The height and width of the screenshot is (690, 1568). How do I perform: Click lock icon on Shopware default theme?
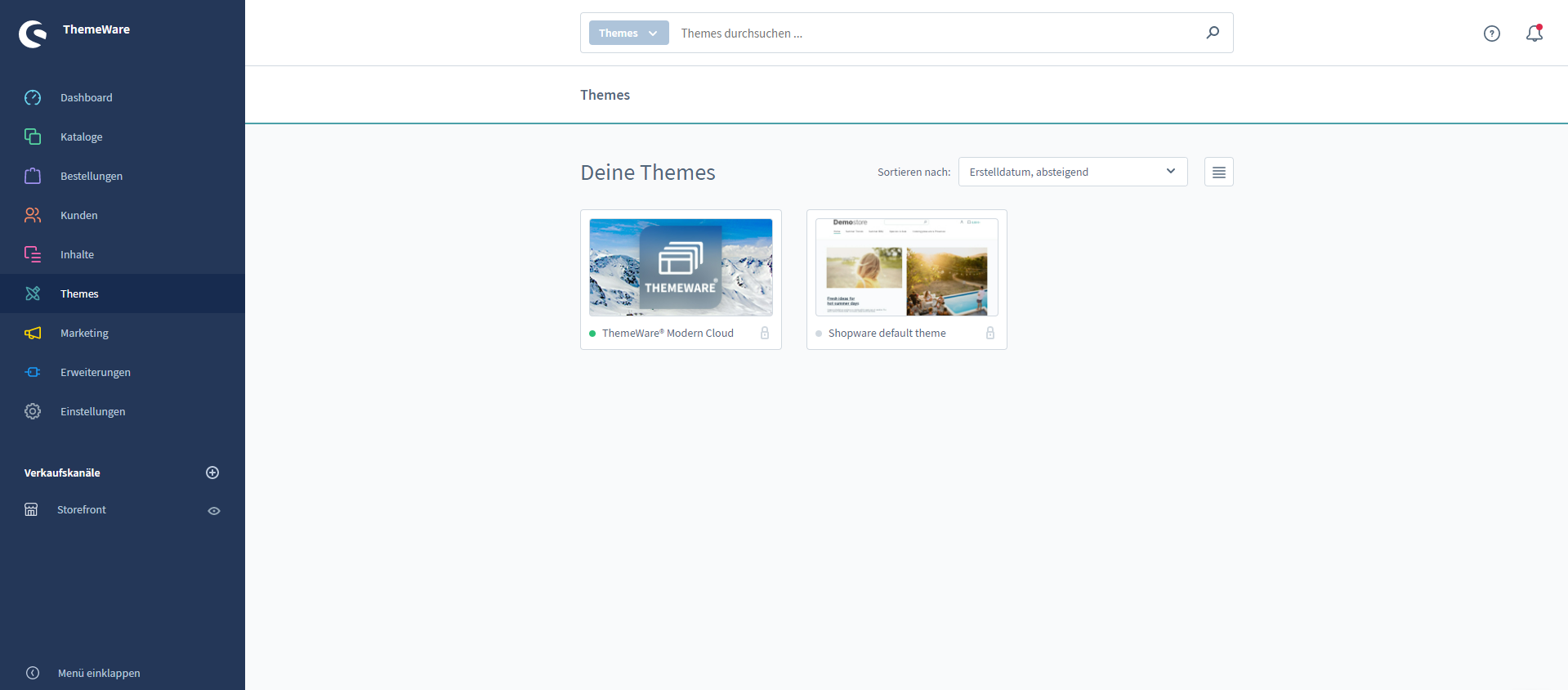point(990,333)
